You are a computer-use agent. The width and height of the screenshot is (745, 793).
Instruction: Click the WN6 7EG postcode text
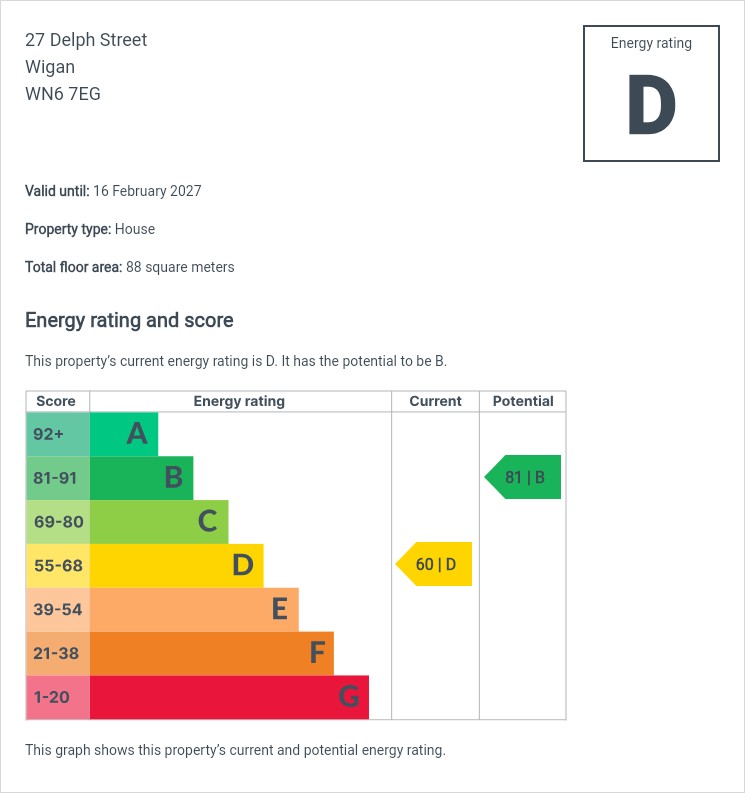coord(63,94)
